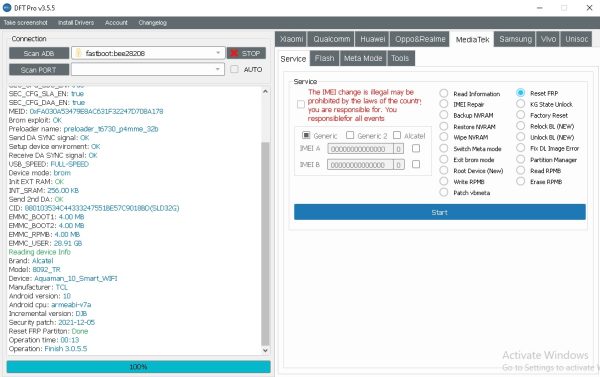This screenshot has width=600, height=377.
Task: Select Exit brom mode radio button
Action: tap(443, 159)
